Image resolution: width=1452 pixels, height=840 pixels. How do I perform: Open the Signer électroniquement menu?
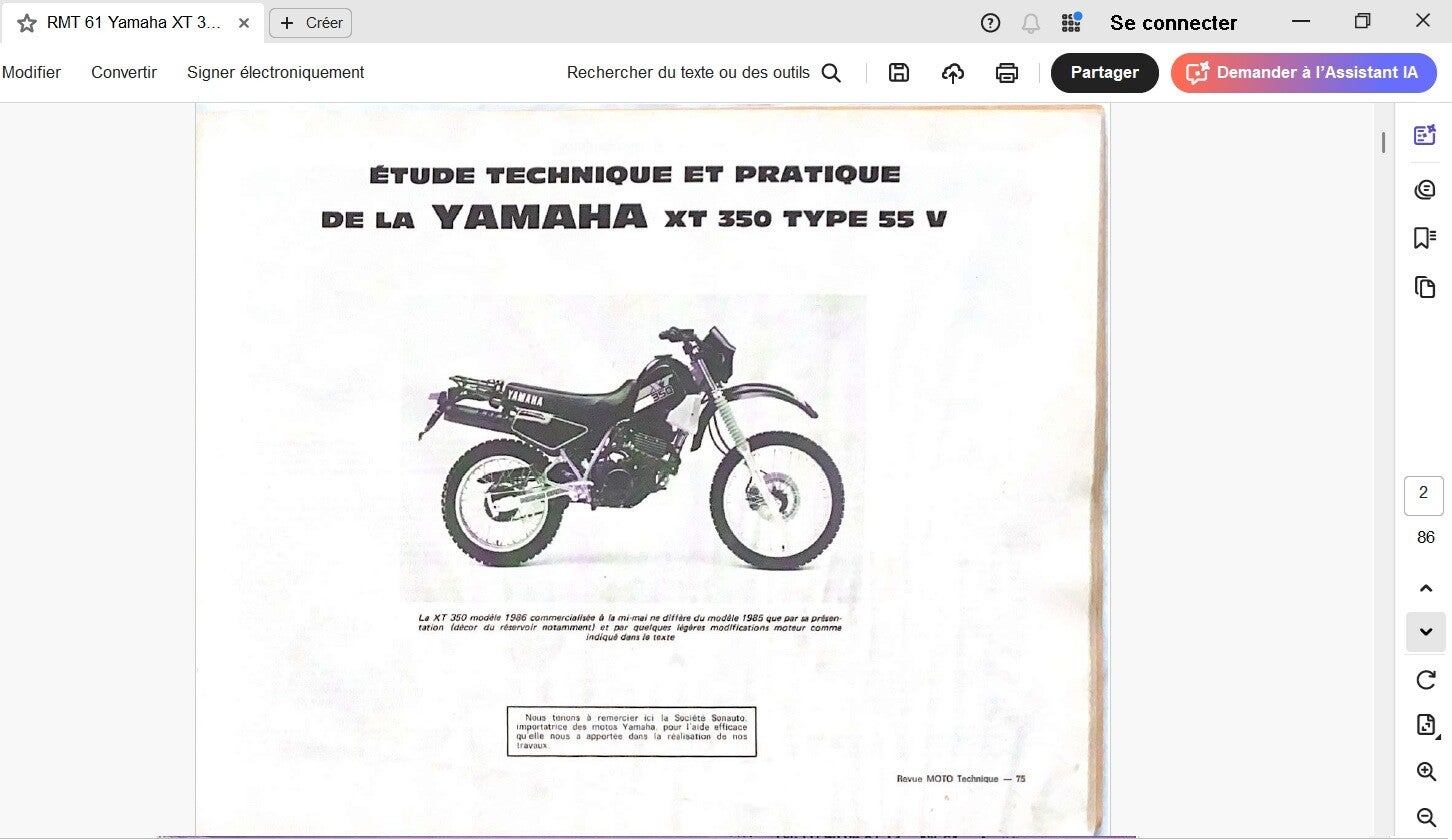pos(276,72)
